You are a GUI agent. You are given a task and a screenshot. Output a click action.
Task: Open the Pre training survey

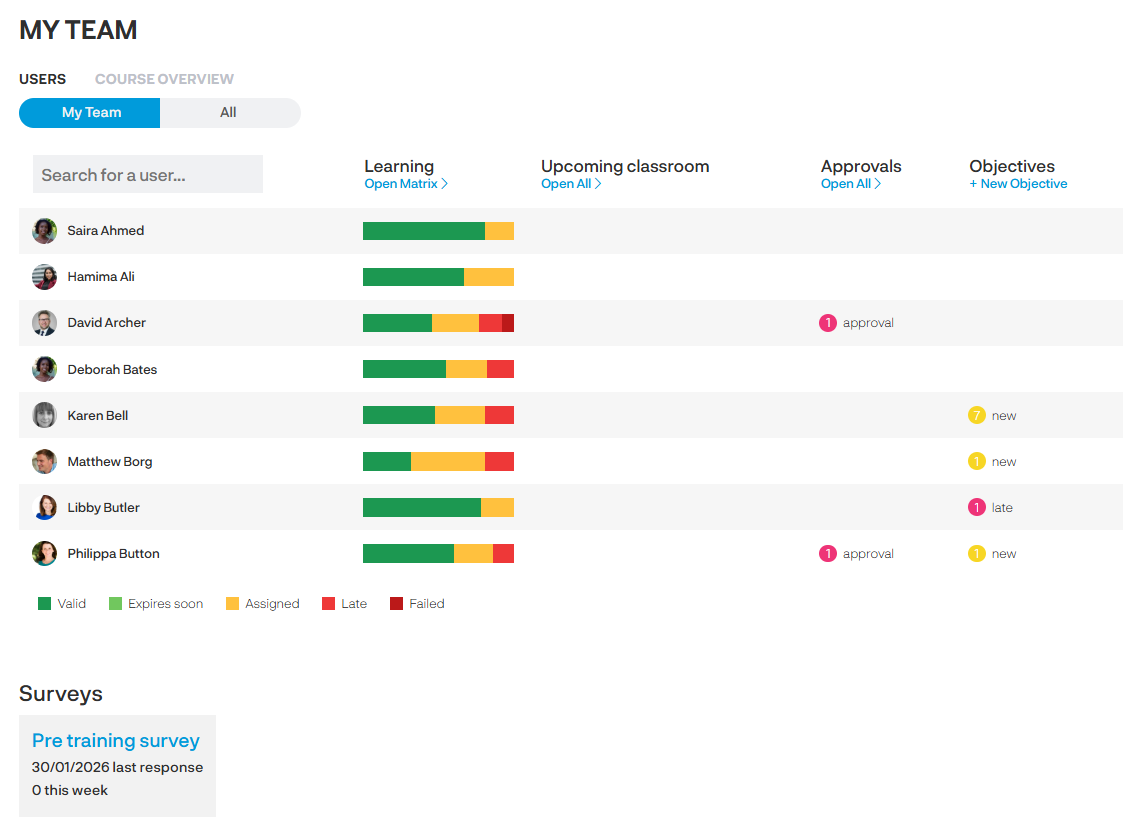pyautogui.click(x=116, y=741)
